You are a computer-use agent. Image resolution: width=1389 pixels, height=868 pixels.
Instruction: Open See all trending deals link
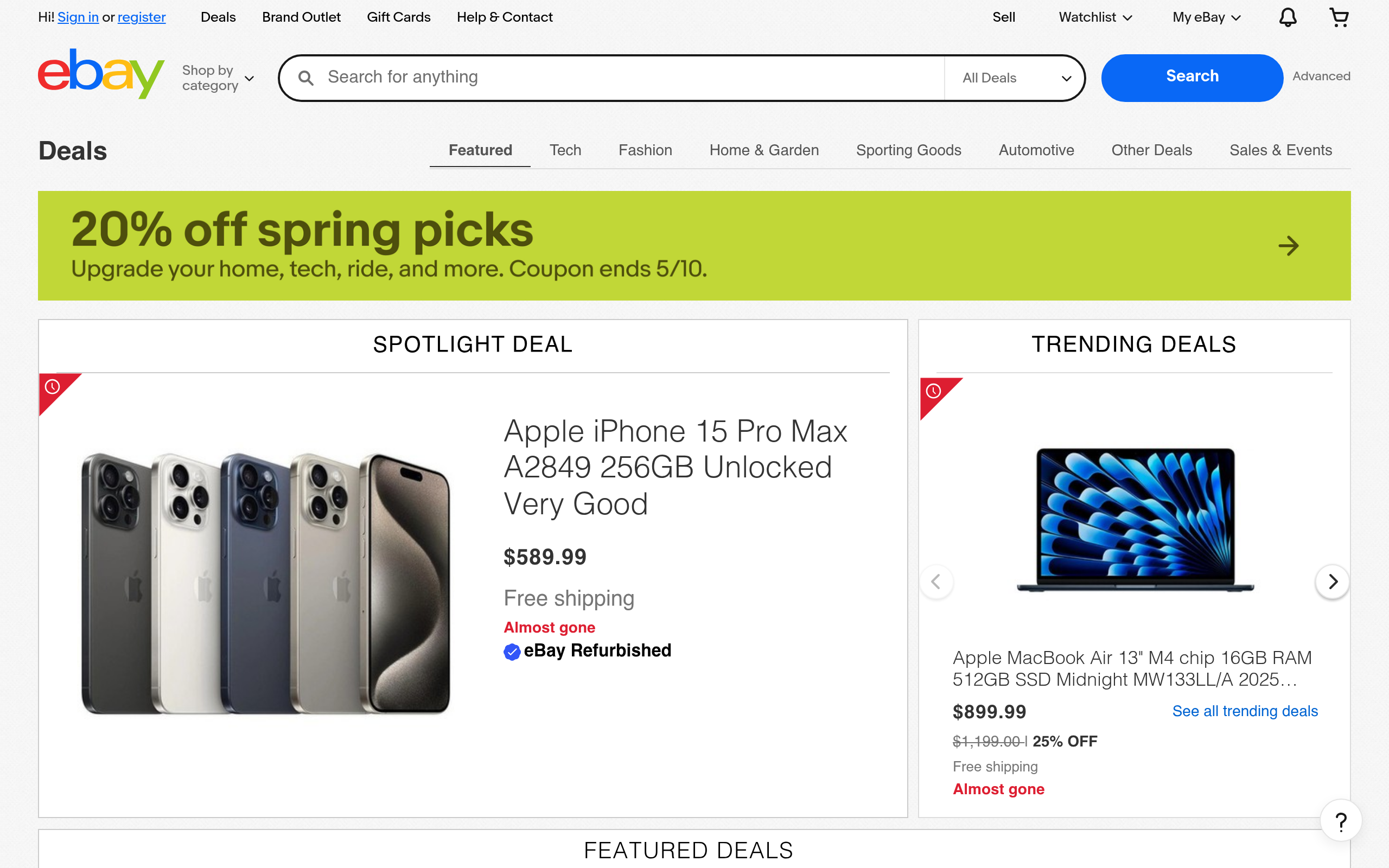(x=1244, y=711)
